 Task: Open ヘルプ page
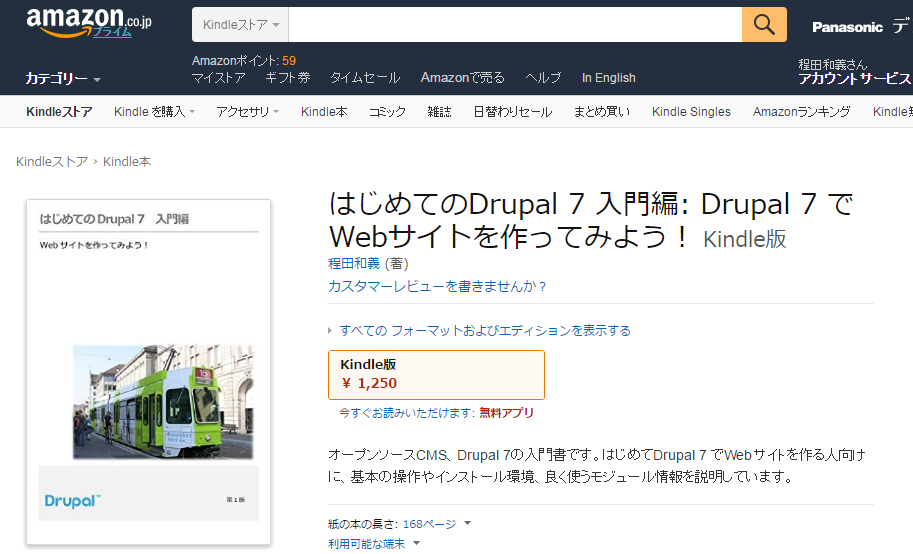(543, 77)
